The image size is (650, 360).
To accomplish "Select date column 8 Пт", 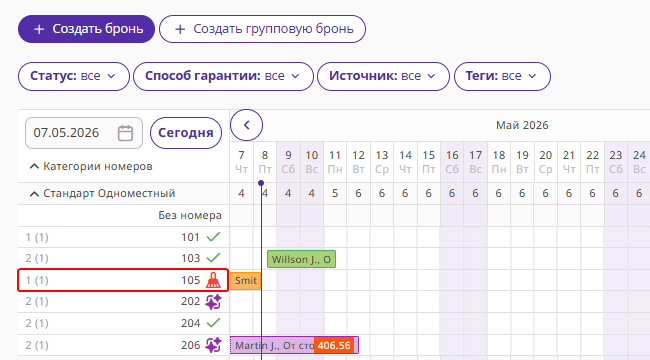I will [x=265, y=162].
